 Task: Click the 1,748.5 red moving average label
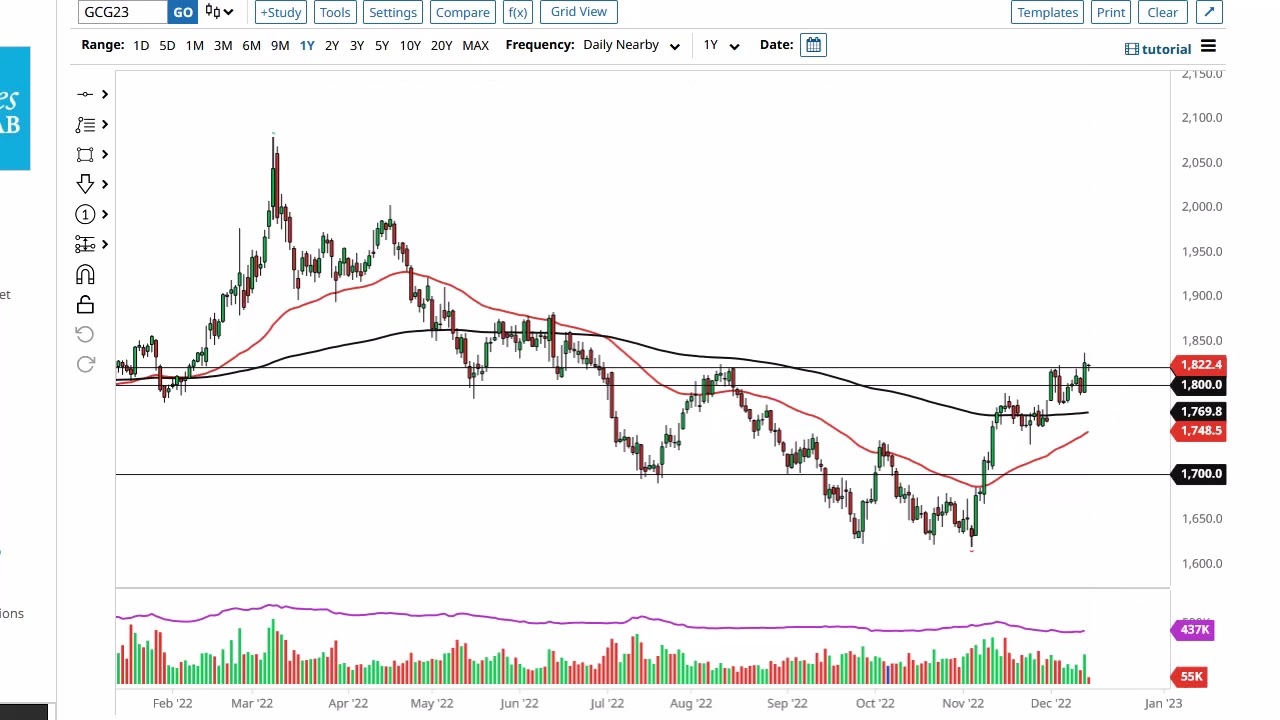[x=1198, y=431]
